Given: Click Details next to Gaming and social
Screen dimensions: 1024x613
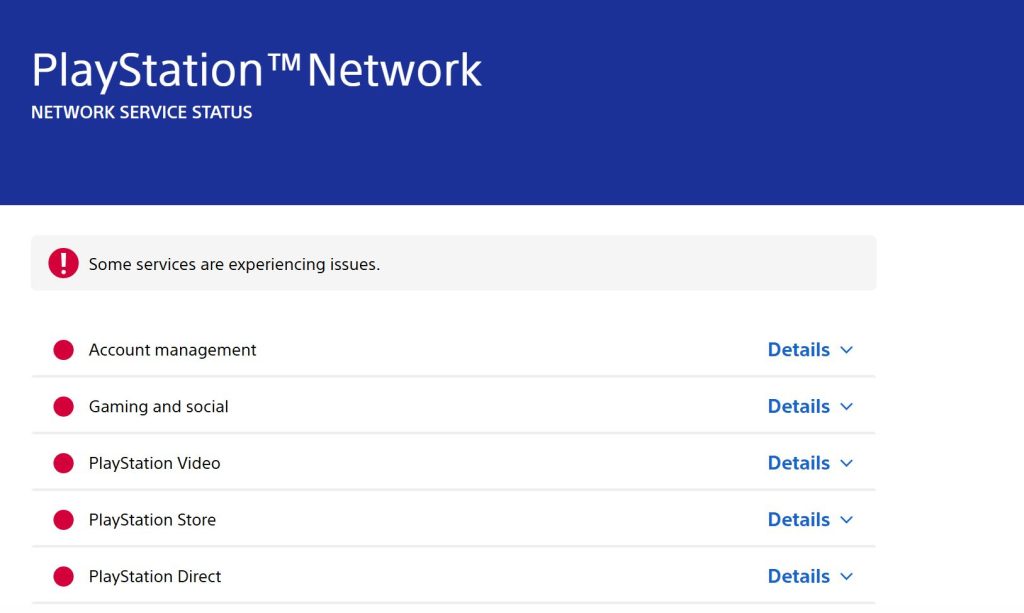Looking at the screenshot, I should (x=798, y=406).
